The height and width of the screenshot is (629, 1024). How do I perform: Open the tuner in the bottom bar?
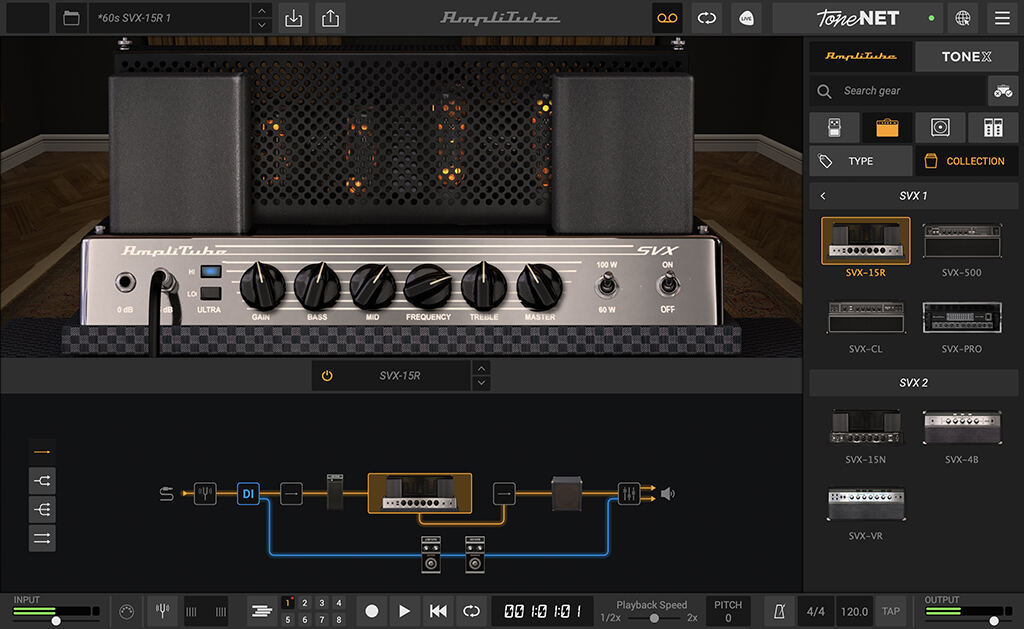tap(162, 610)
